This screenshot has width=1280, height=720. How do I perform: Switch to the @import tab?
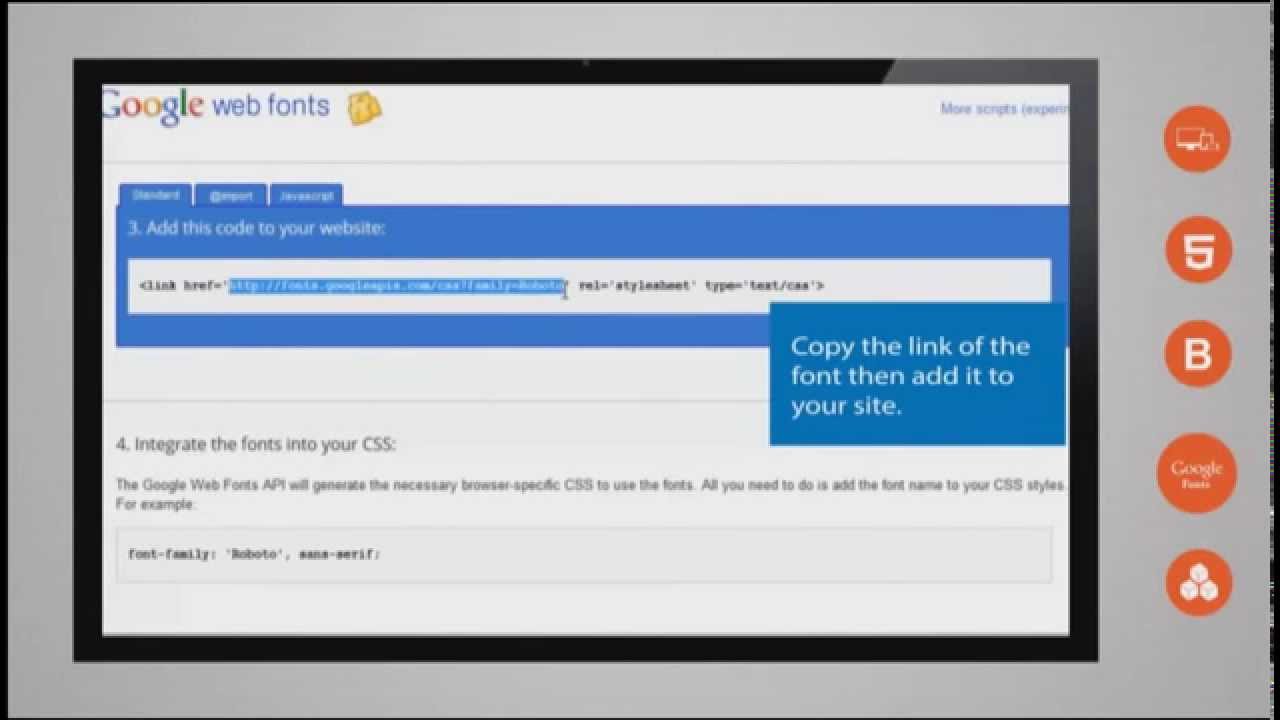pyautogui.click(x=231, y=196)
